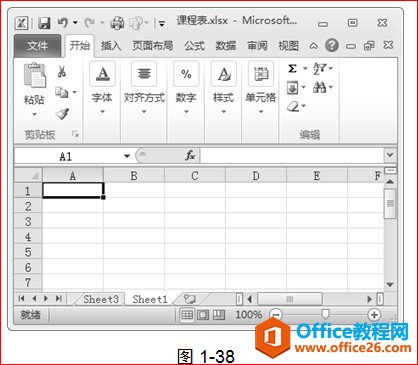Screen dimensions: 418x365
Task: Click the Clear eraser icon
Action: [x=293, y=107]
